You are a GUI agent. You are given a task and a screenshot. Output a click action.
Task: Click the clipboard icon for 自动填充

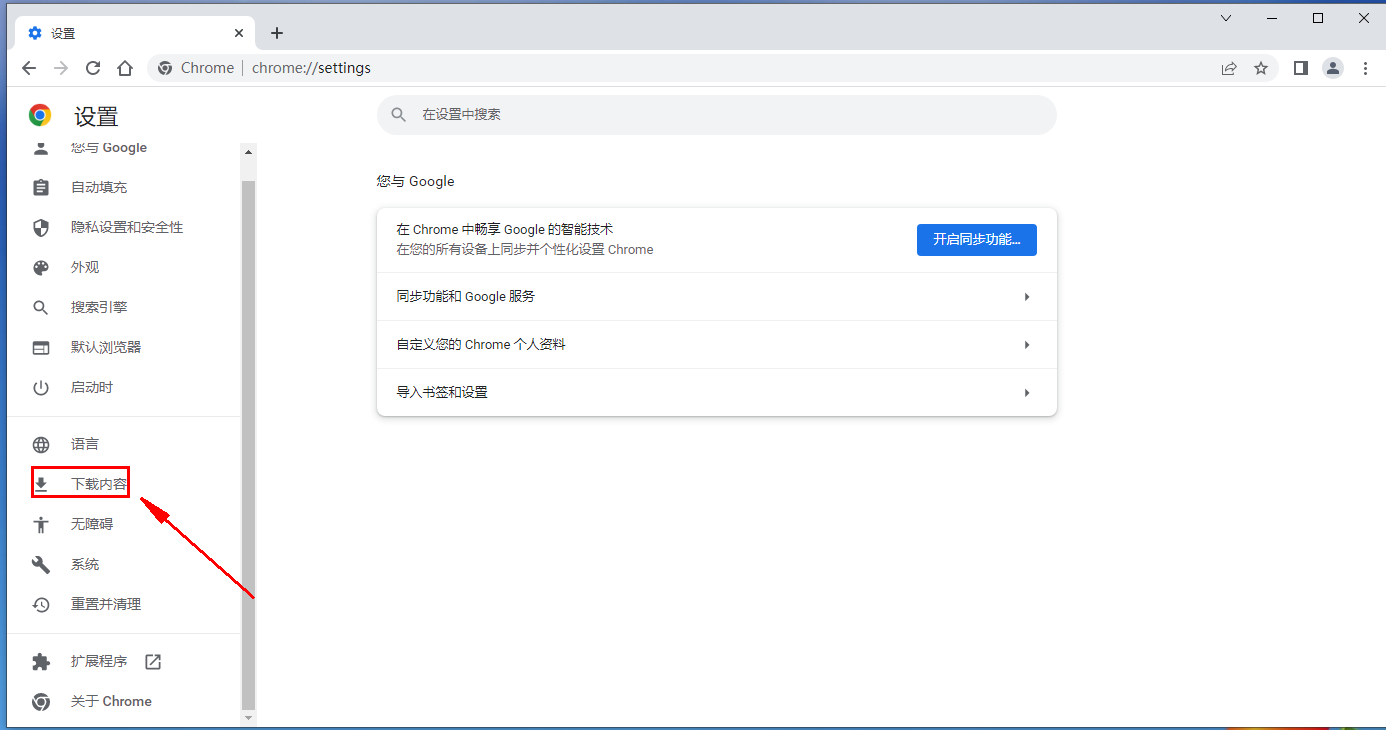[x=41, y=187]
